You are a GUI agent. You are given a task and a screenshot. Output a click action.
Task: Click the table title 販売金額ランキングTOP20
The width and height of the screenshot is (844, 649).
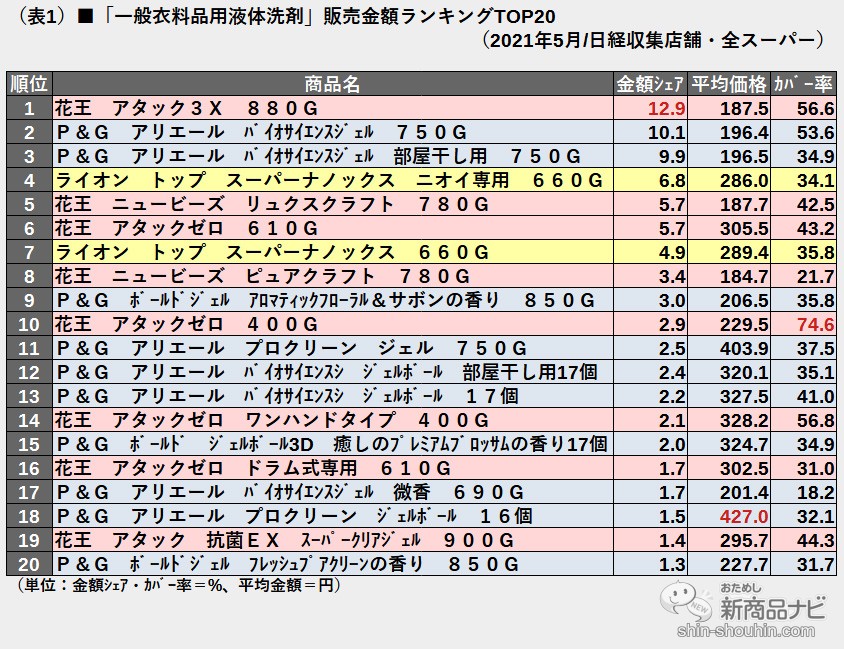coord(439,17)
